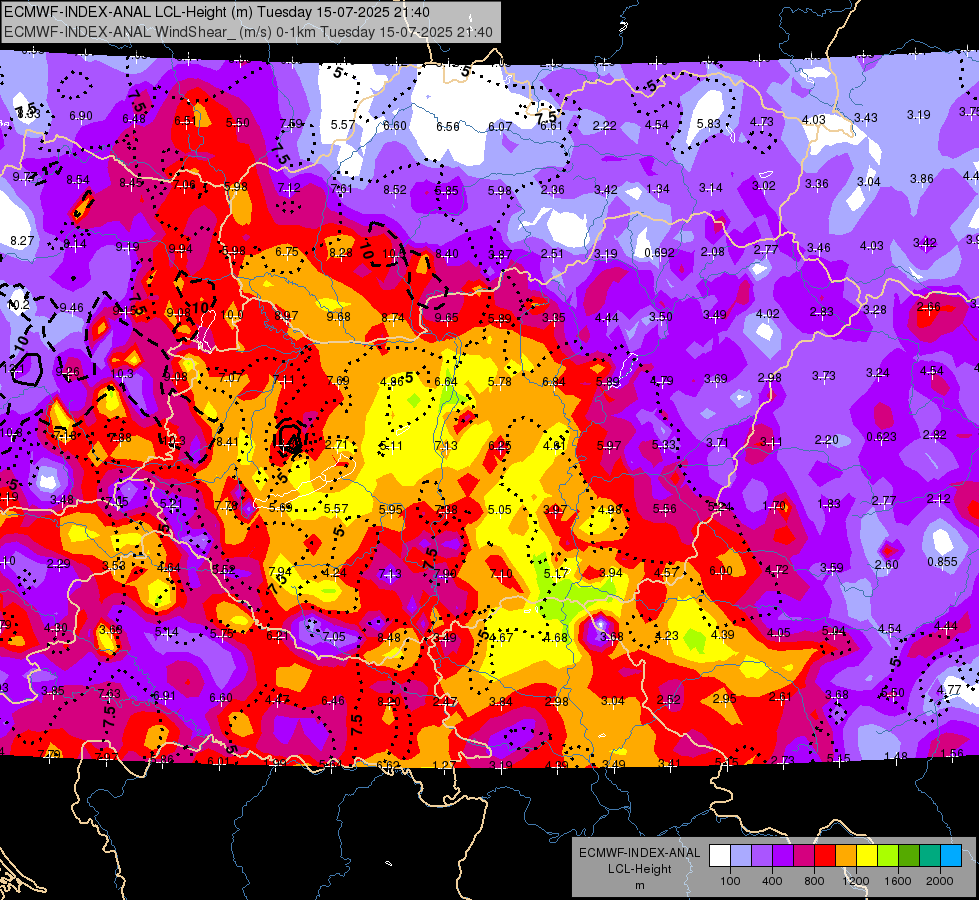Click the legend tick label 1600
The width and height of the screenshot is (979, 900).
coord(898,881)
